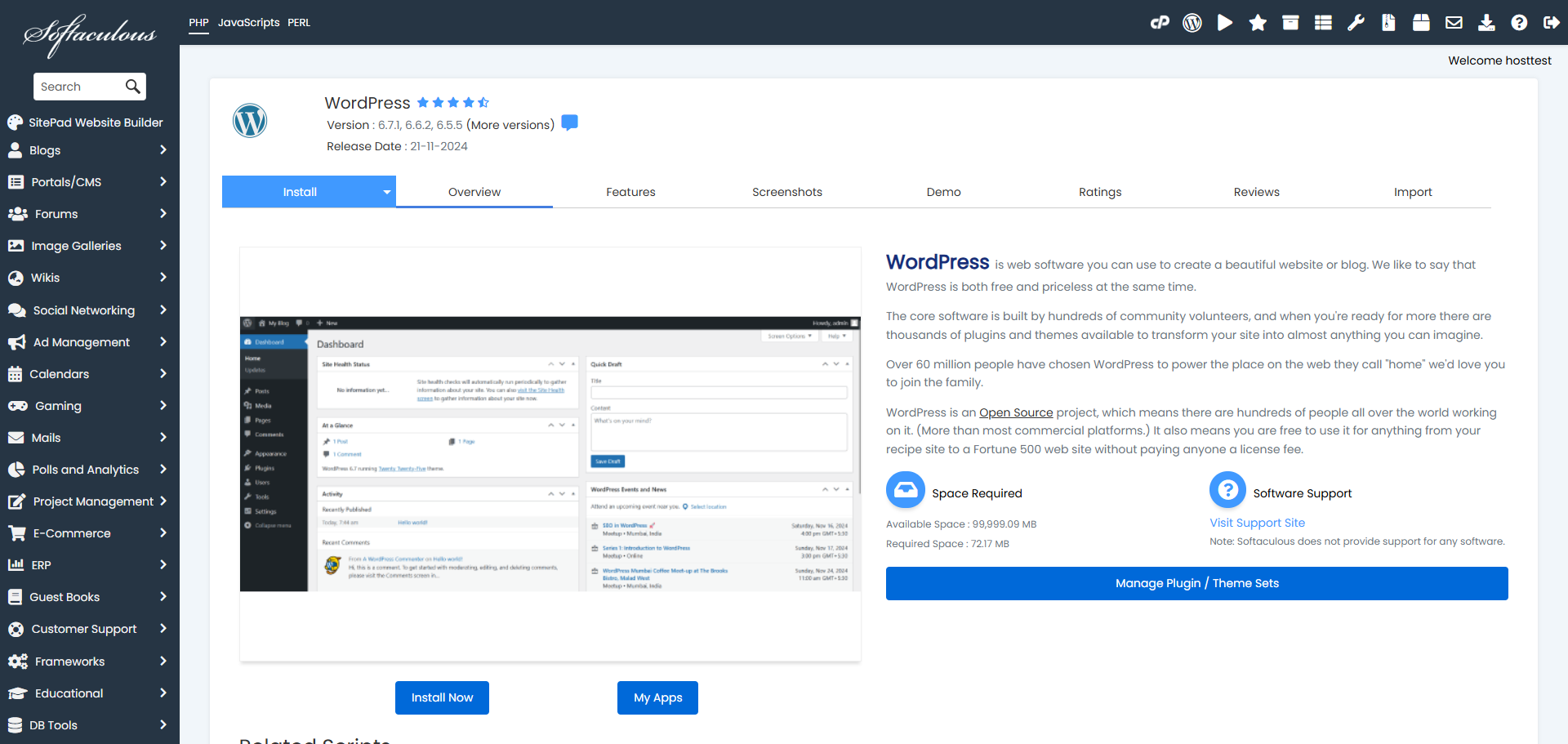Open the Install tab dropdown arrow
The height and width of the screenshot is (744, 1568).
[x=386, y=192]
